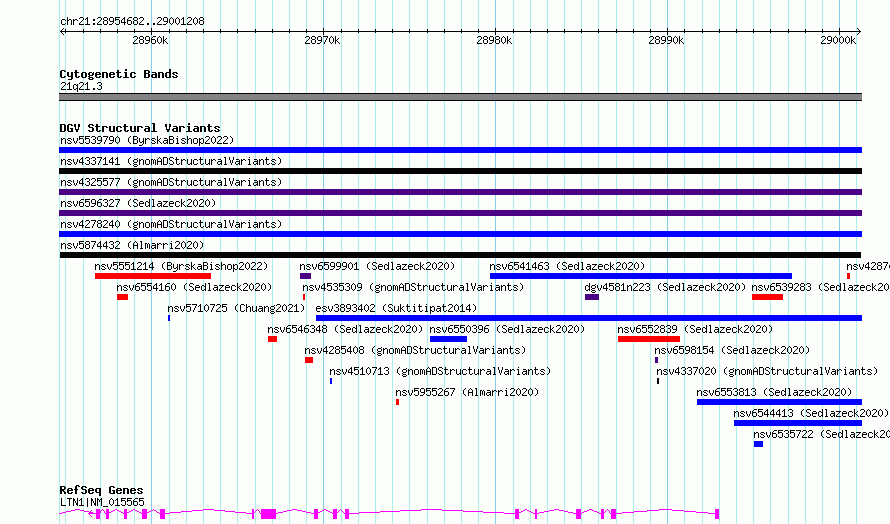Click nsv5955267 (Almarri2020) label

[x=467, y=392]
